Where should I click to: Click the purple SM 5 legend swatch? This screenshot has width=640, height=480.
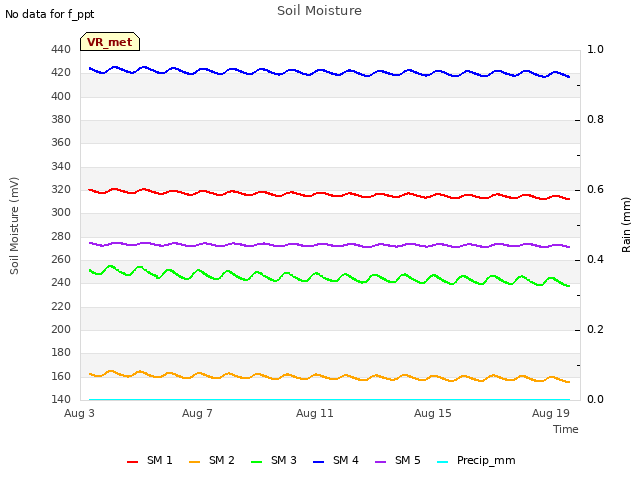[381, 462]
